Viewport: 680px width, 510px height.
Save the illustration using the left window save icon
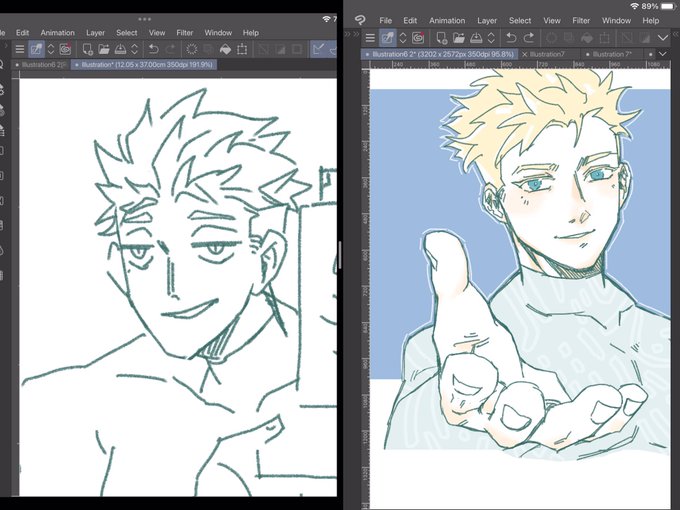point(120,49)
